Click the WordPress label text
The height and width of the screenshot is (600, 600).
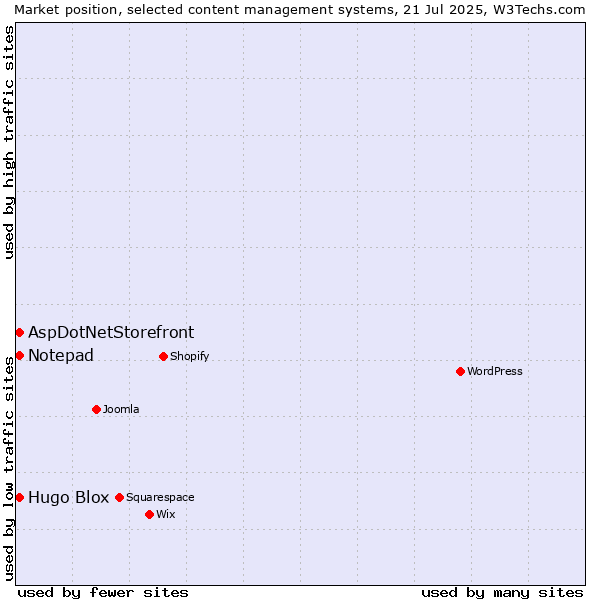coord(494,371)
